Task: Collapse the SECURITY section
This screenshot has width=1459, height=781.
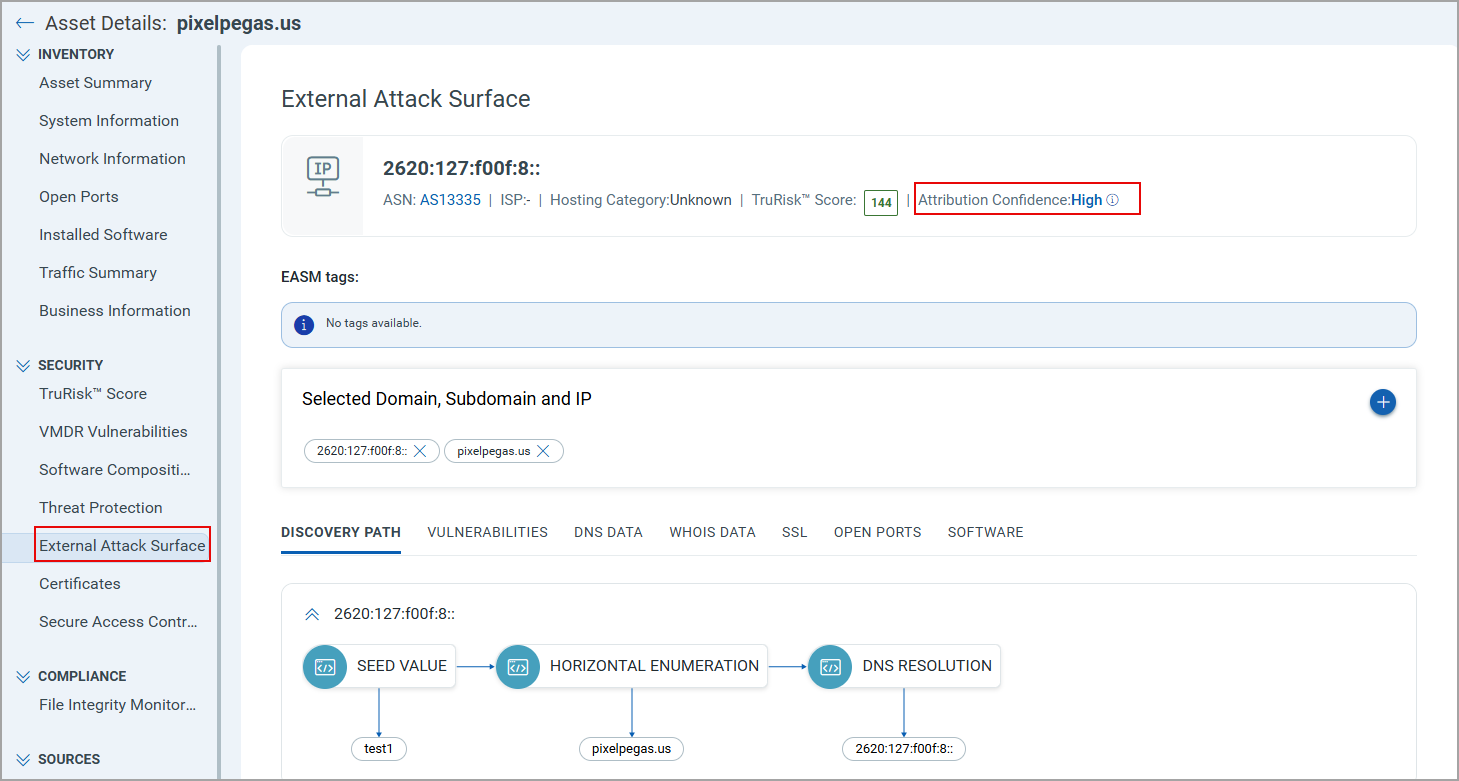Action: tap(22, 364)
